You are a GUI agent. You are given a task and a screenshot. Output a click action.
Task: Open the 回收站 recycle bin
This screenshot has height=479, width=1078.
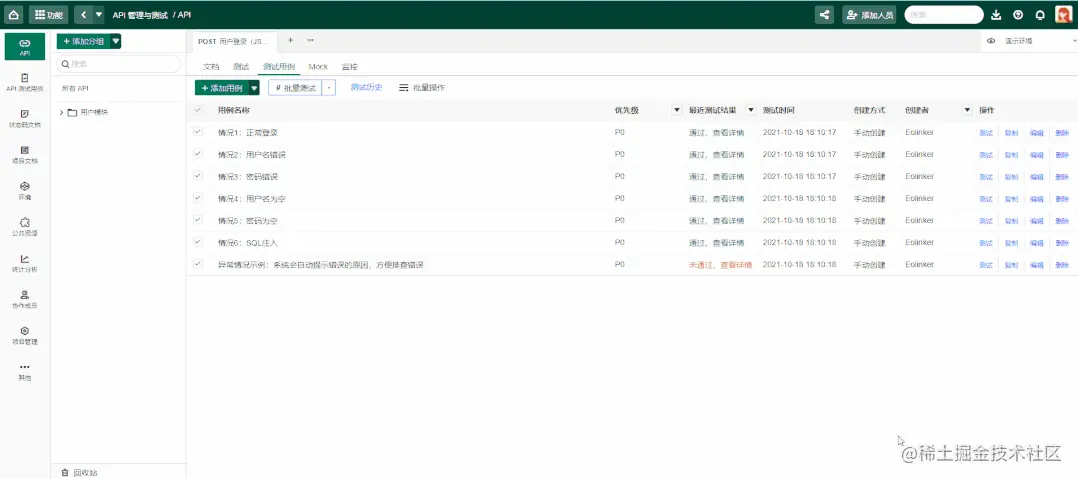coord(79,472)
